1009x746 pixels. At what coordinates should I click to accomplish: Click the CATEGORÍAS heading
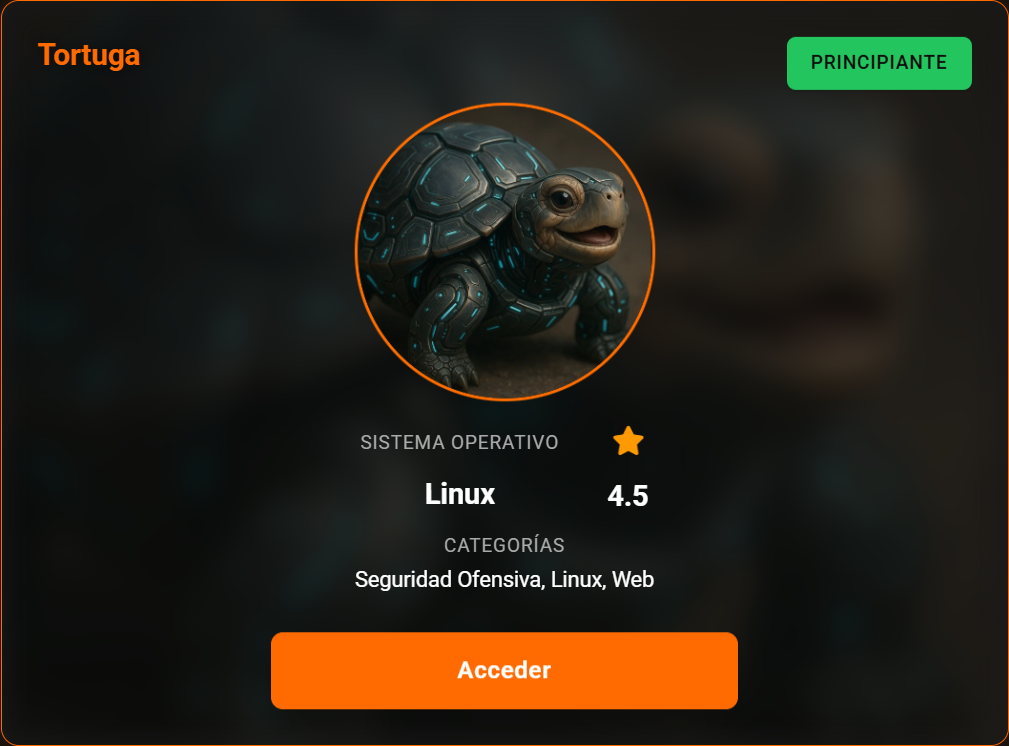pyautogui.click(x=504, y=545)
